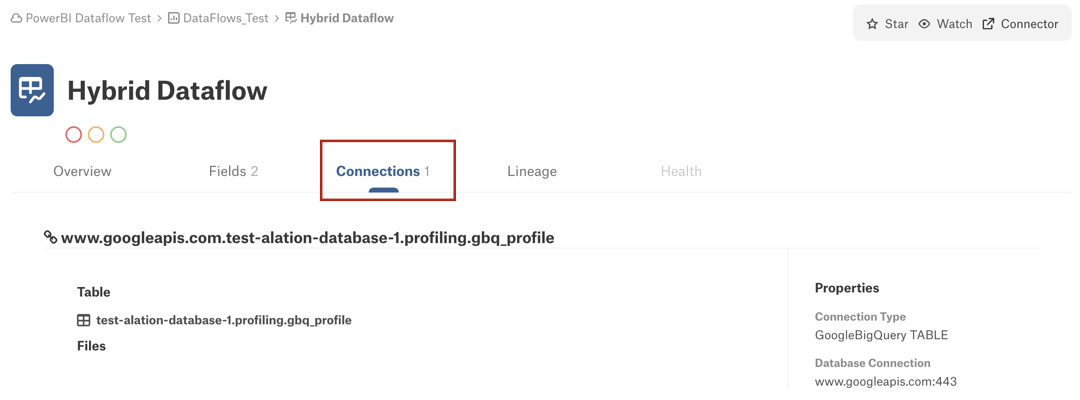This screenshot has height=400, width=1080.
Task: Click the www.googleapis.com connection heading
Action: point(308,238)
